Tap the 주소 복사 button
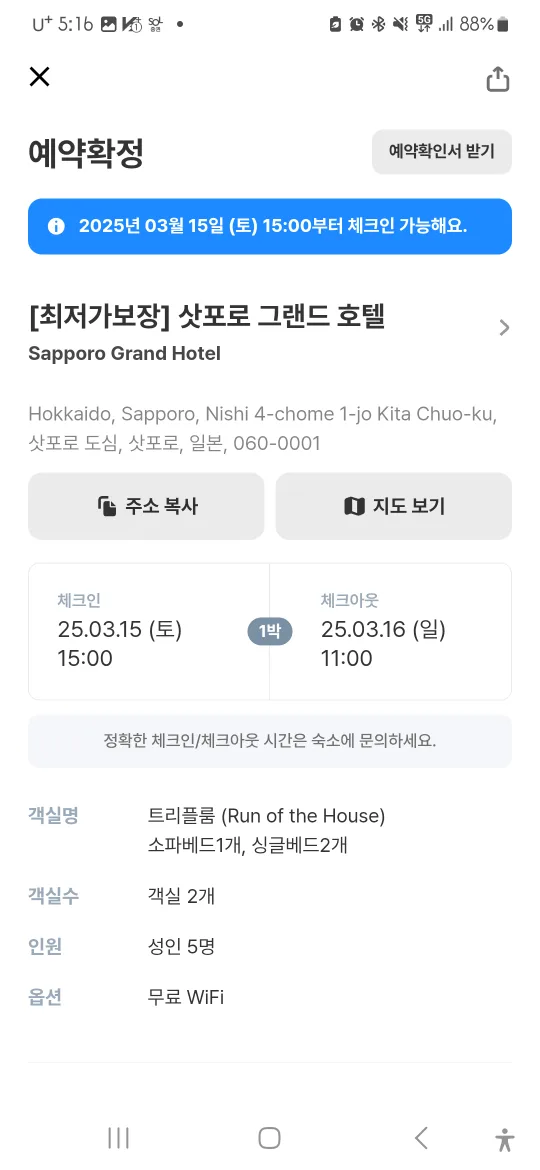This screenshot has height=1170, width=540. pos(146,506)
